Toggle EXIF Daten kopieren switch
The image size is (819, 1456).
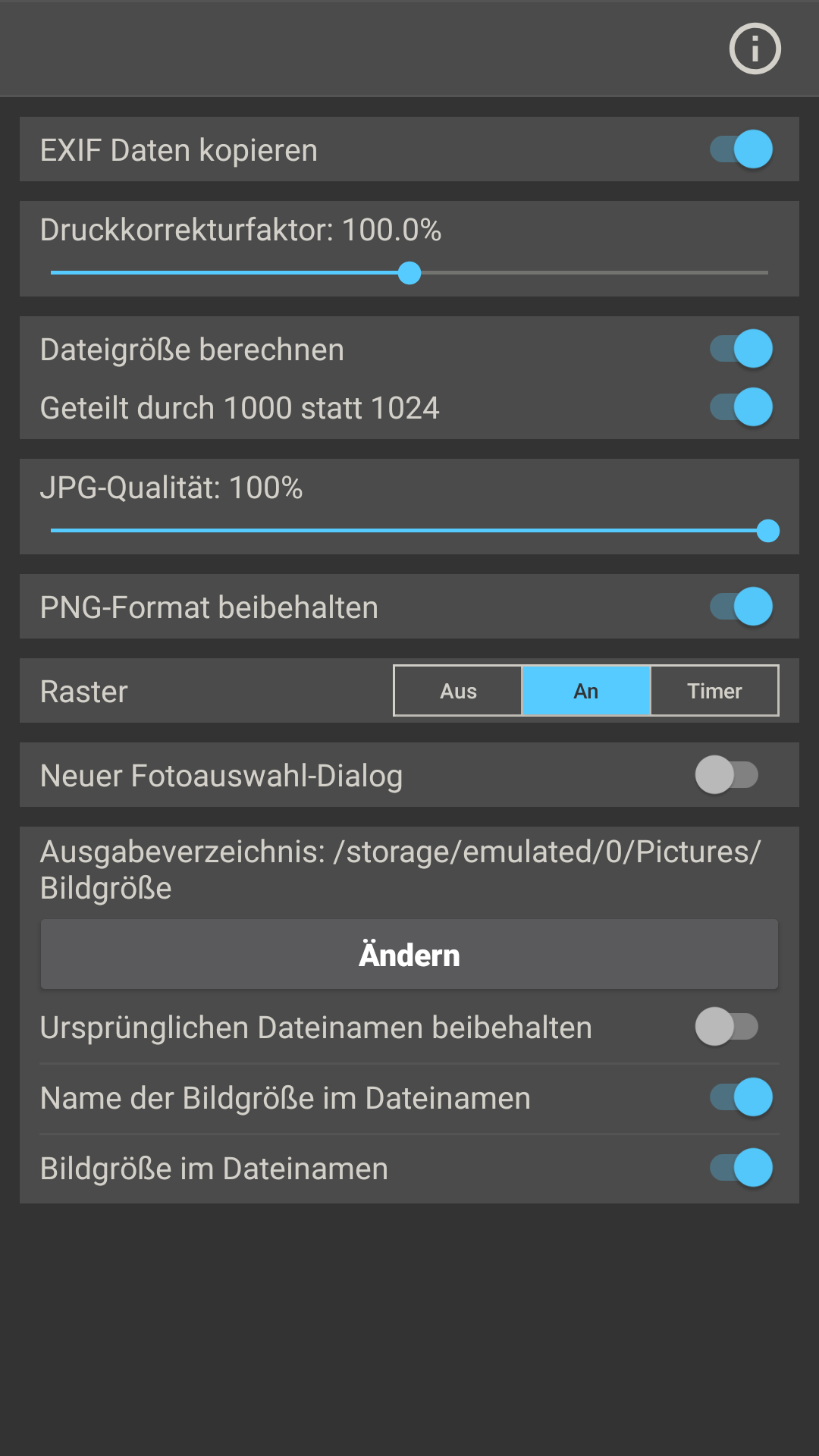[741, 149]
